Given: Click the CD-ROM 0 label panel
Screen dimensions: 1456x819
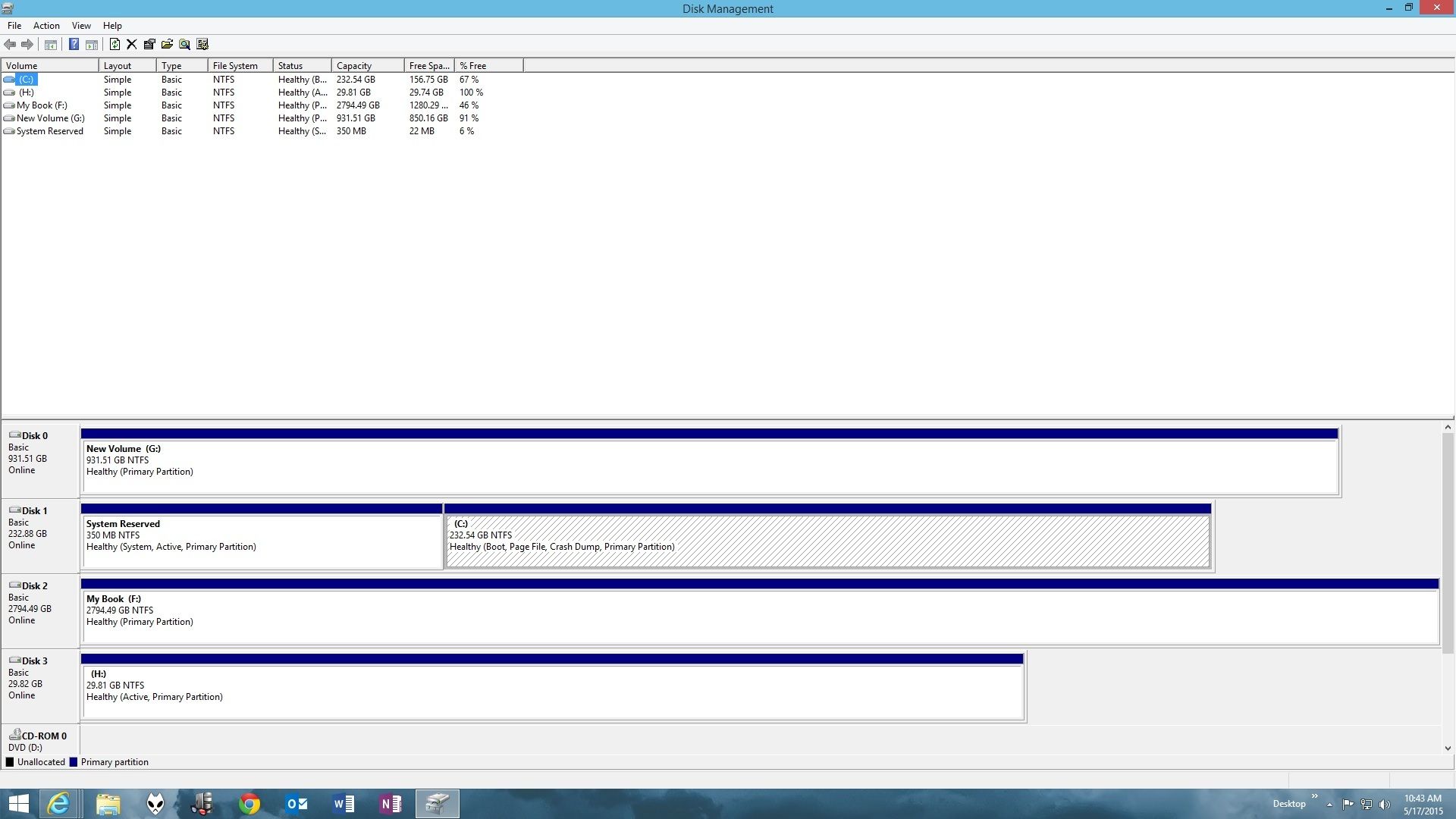Looking at the screenshot, I should click(40, 740).
